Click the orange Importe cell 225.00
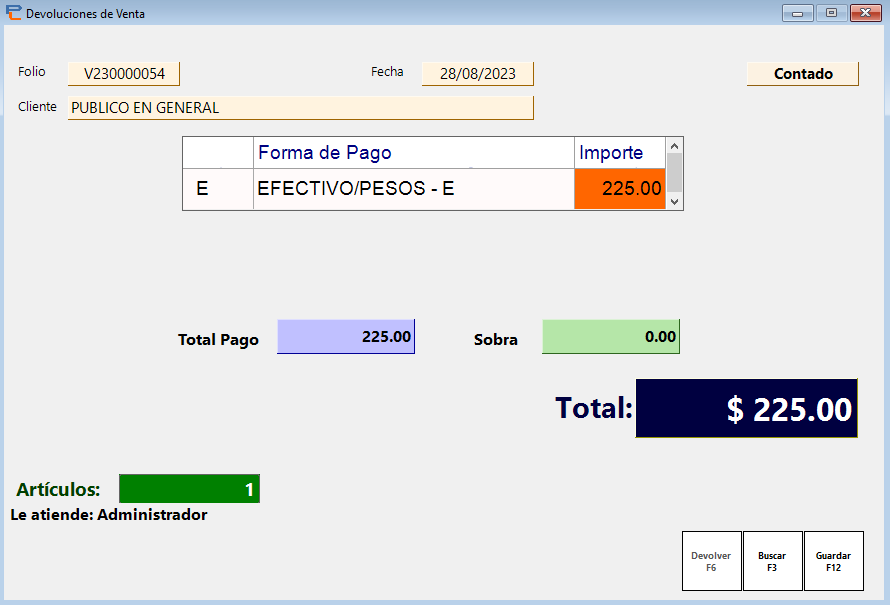Image resolution: width=890 pixels, height=605 pixels. (620, 188)
